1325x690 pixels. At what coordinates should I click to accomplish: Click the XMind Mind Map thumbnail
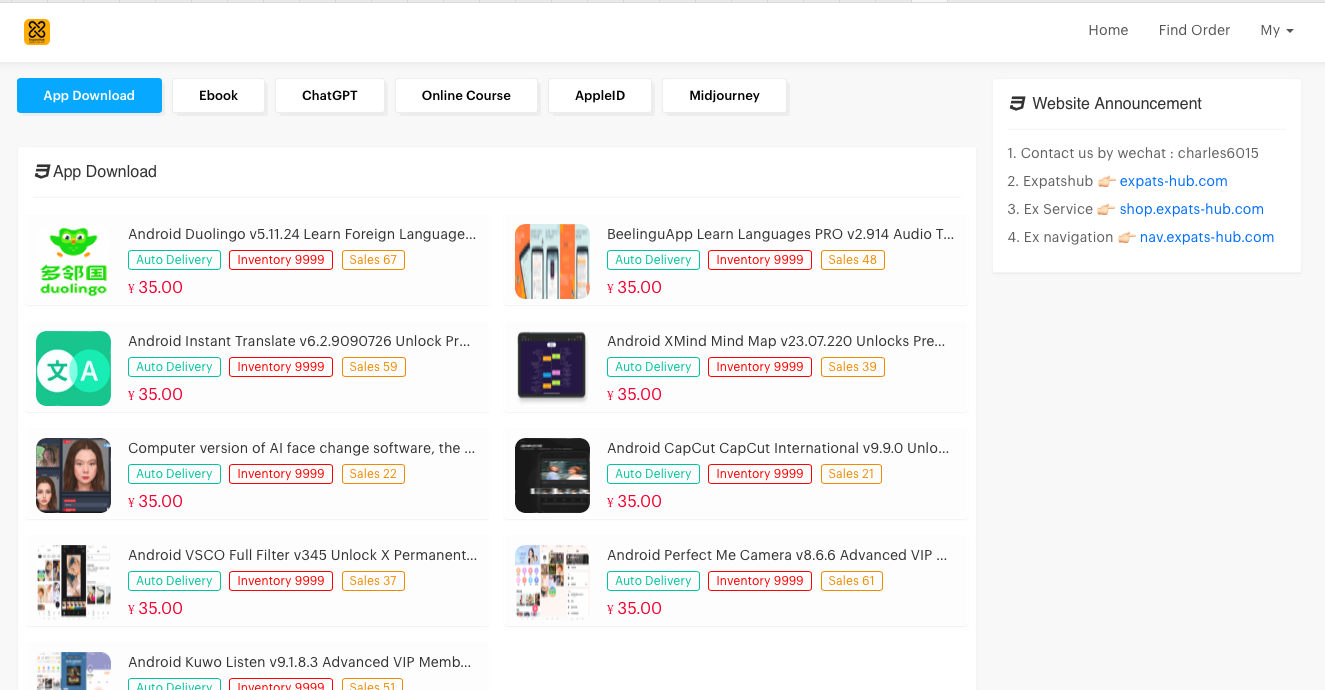[552, 368]
